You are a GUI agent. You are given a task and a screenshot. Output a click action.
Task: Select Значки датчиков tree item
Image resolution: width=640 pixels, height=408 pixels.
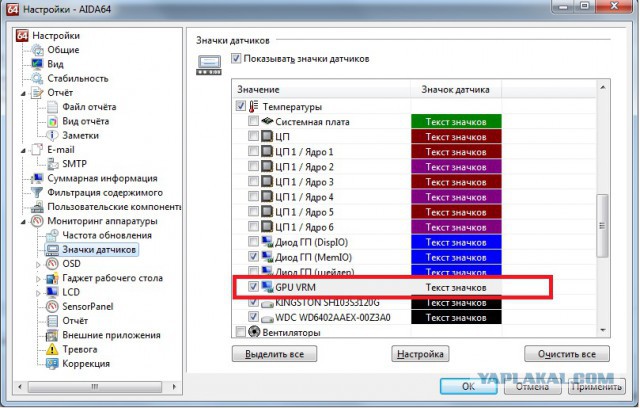coord(99,250)
